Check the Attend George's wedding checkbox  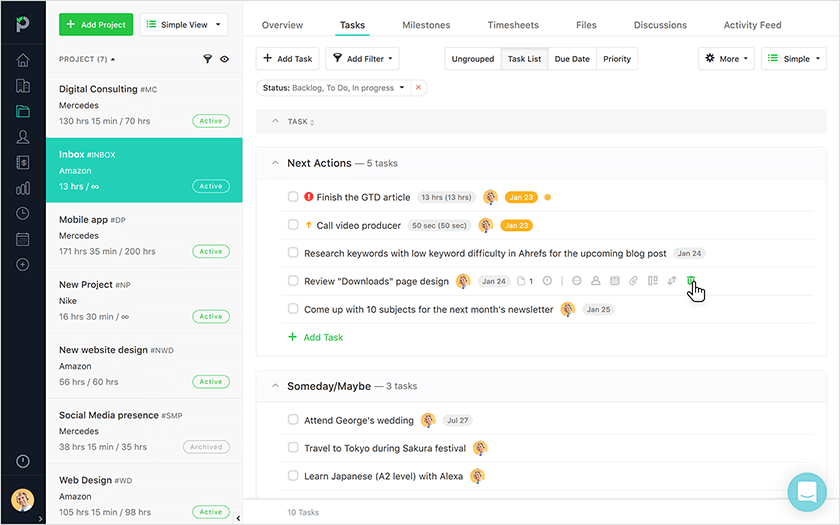[x=293, y=419]
